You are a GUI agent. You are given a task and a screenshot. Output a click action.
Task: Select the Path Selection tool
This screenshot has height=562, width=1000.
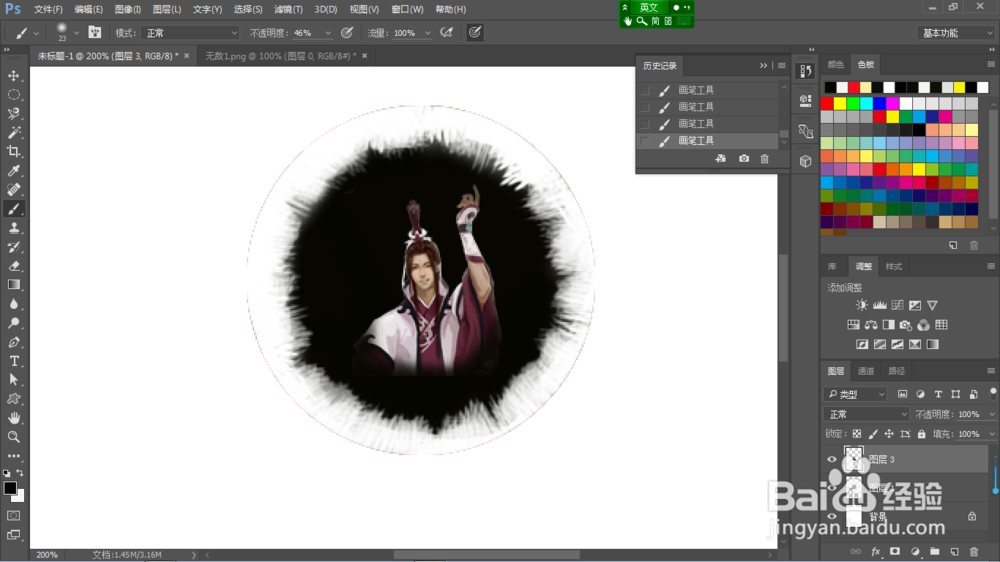(13, 380)
